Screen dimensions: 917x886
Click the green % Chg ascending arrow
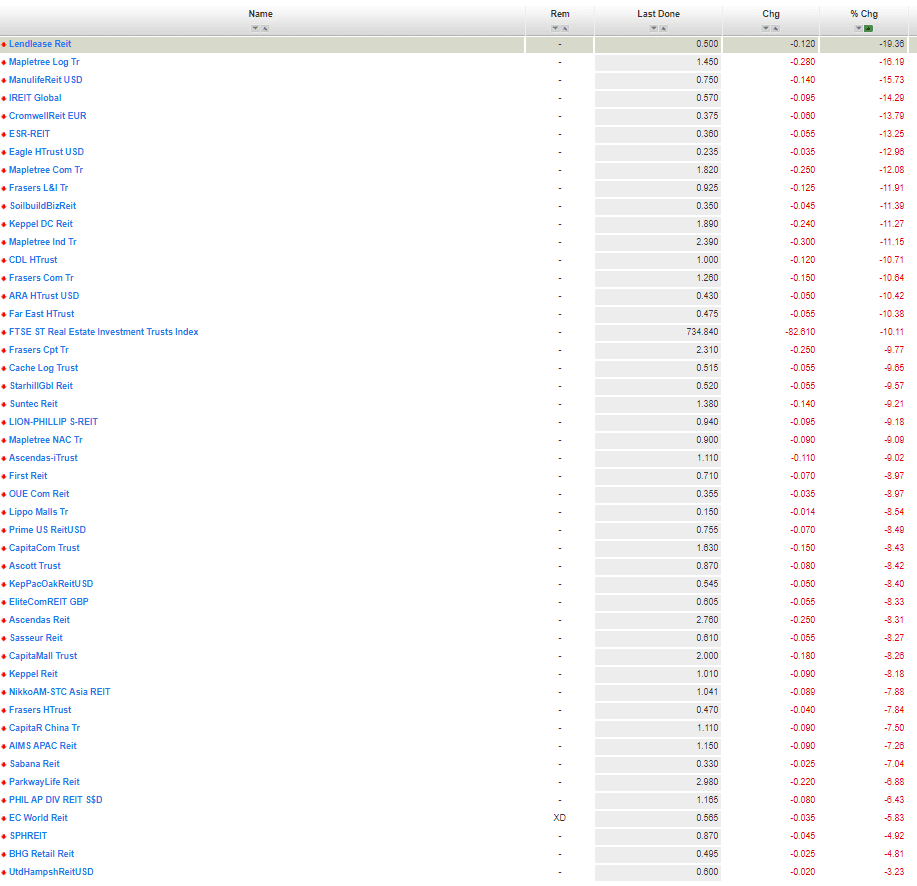click(x=868, y=29)
